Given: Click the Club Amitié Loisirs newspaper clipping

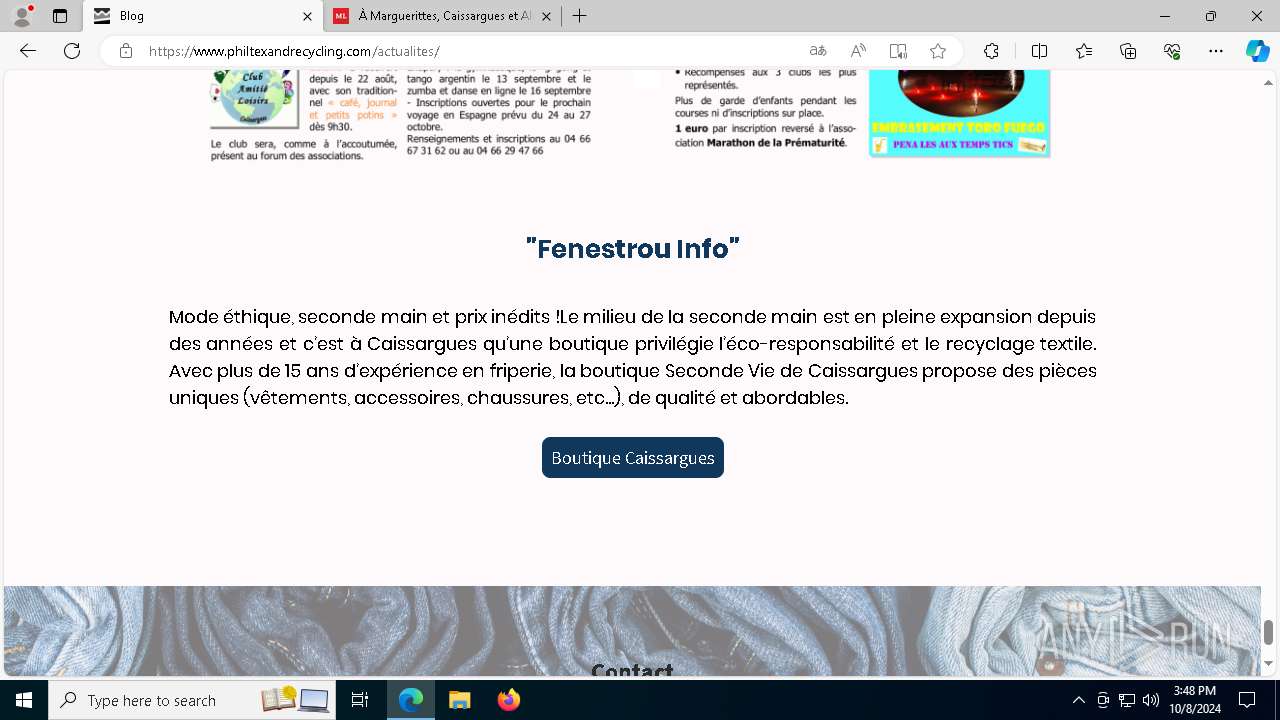Looking at the screenshot, I should pyautogui.click(x=400, y=114).
